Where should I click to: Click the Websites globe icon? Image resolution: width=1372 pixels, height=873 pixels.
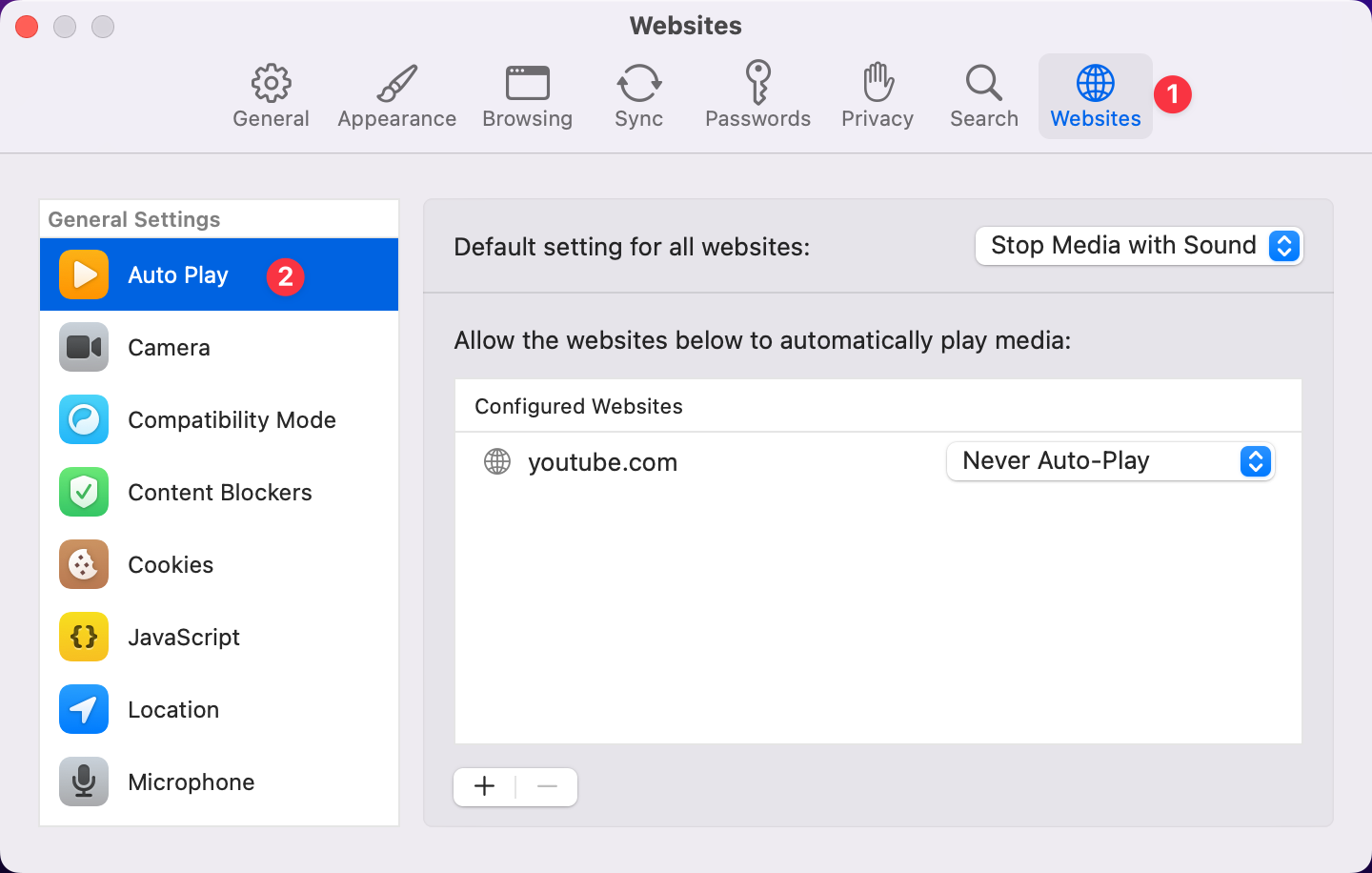tap(1095, 84)
